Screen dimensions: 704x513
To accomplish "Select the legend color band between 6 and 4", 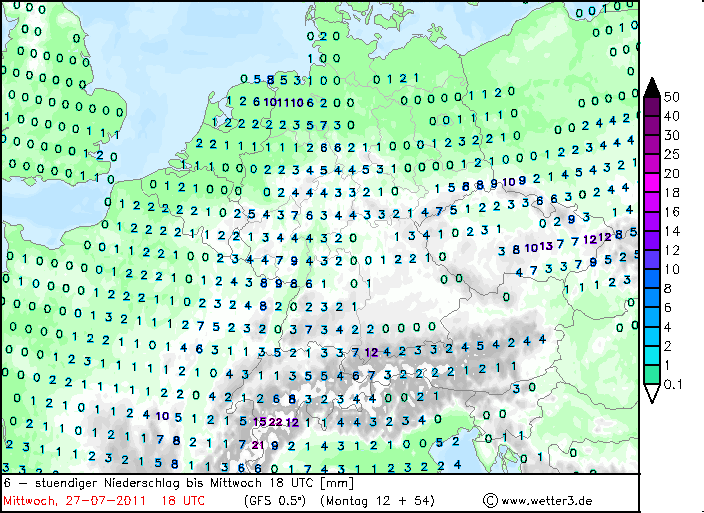I will click(652, 317).
